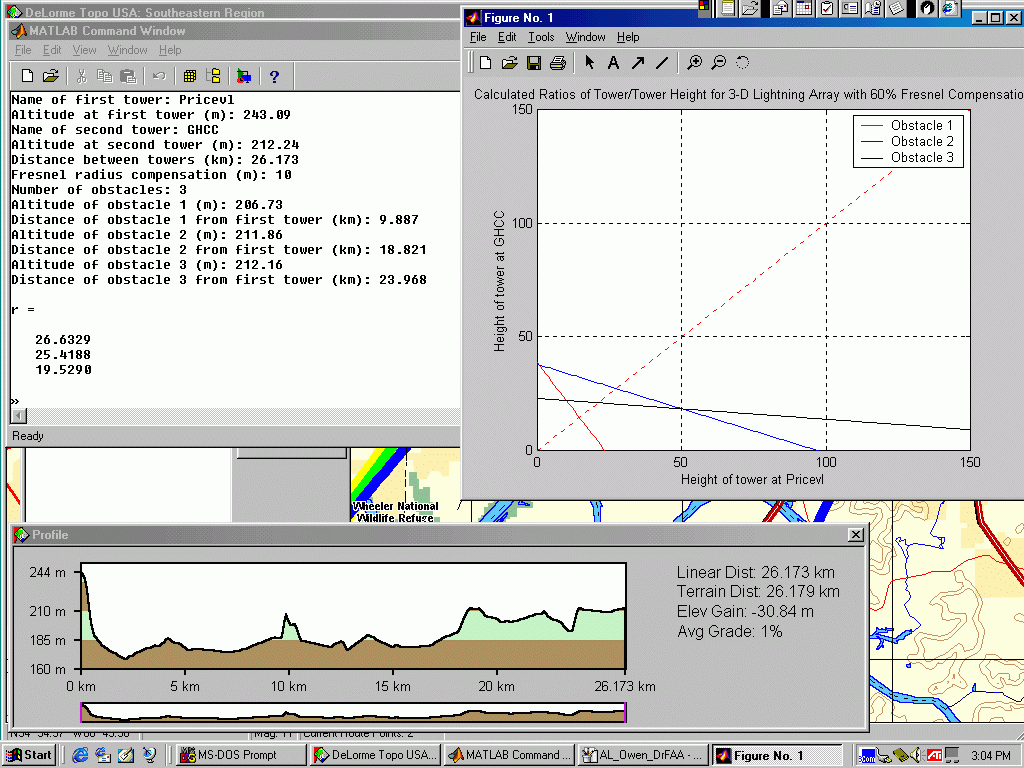Click the Copy icon in MATLAB toolbar
The width and height of the screenshot is (1024, 768).
coord(104,76)
